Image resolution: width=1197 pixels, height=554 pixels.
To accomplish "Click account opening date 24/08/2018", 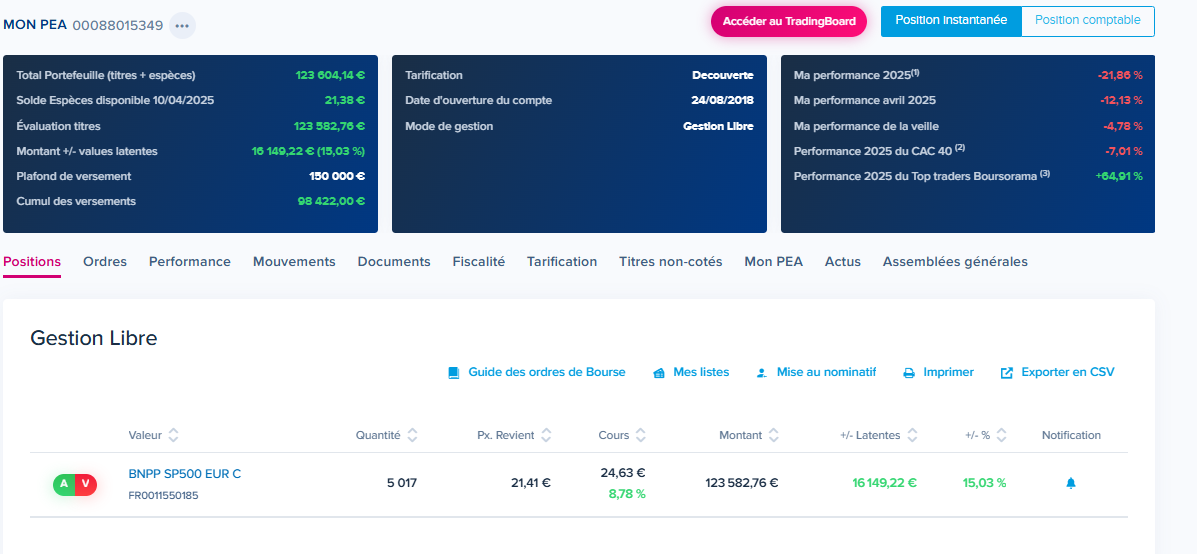I will click(x=724, y=100).
